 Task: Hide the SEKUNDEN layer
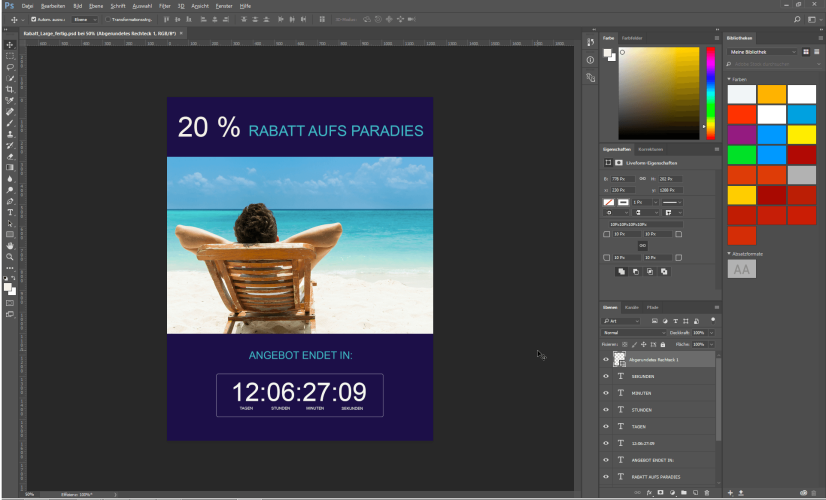click(606, 376)
